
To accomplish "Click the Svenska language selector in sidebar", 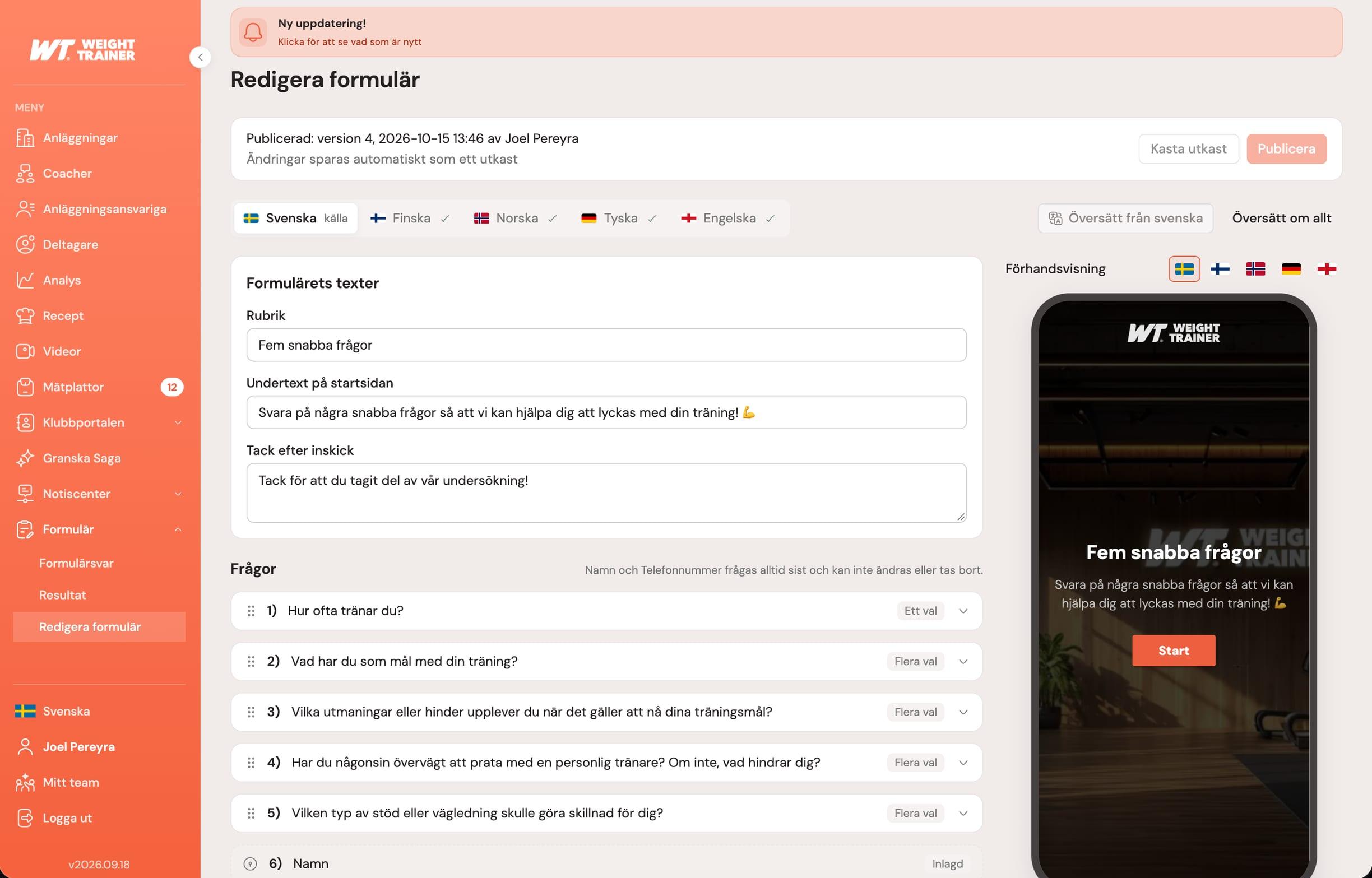I will (x=99, y=711).
